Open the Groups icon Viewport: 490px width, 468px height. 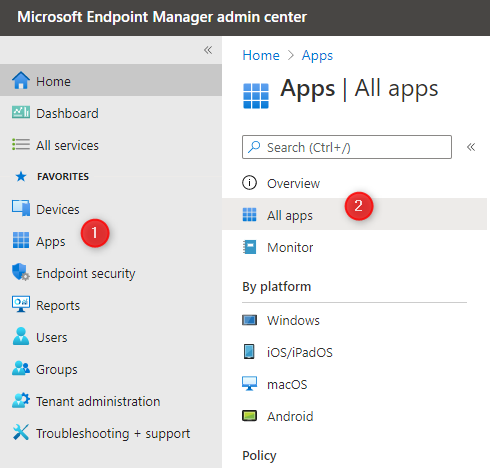point(21,368)
